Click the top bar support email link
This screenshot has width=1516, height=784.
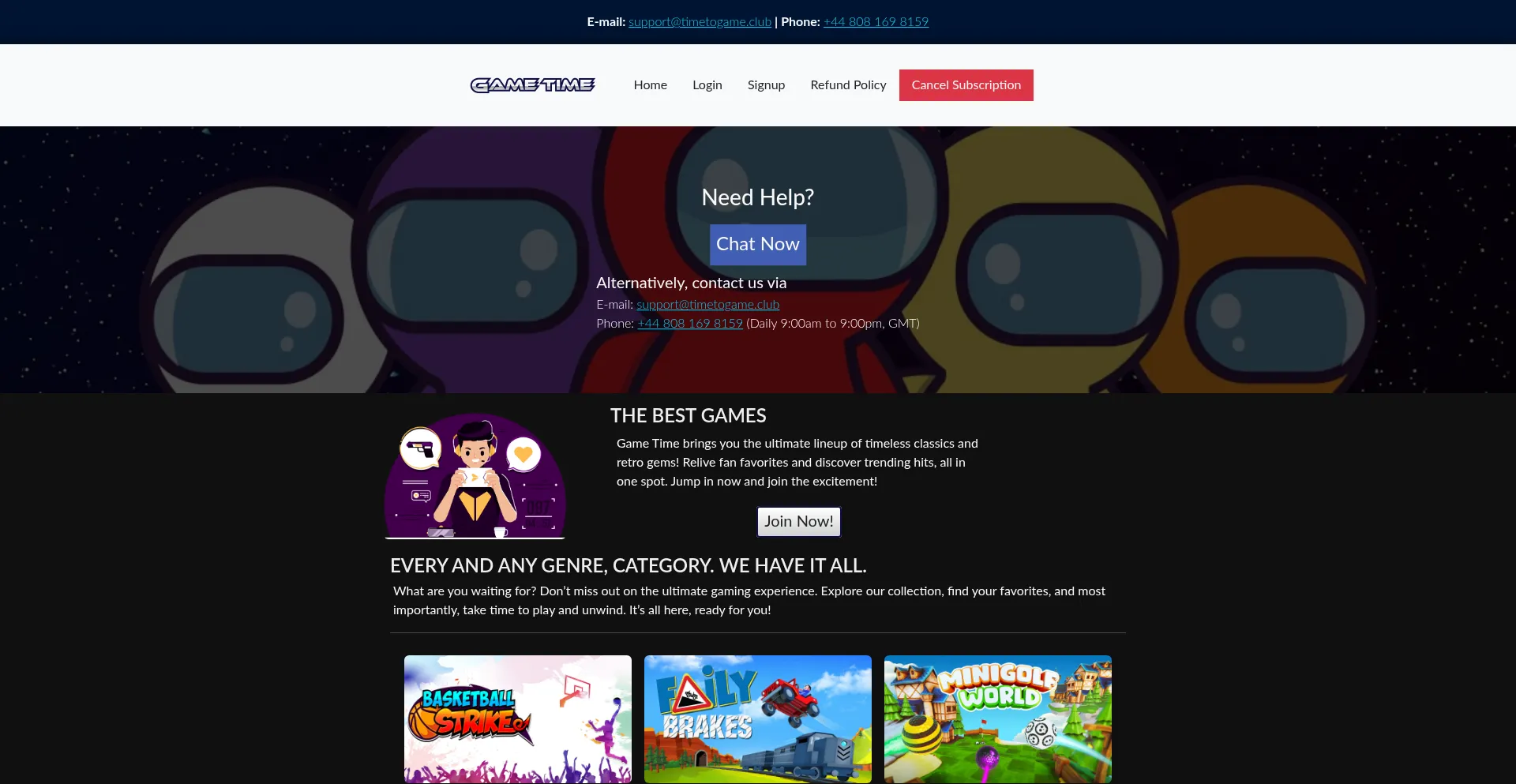(700, 21)
